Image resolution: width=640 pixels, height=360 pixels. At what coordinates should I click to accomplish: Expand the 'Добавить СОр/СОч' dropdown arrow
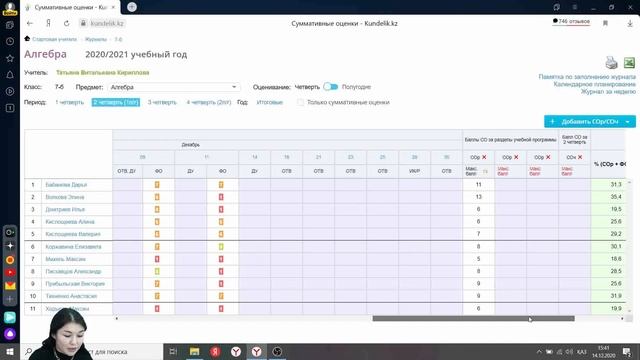[628, 122]
